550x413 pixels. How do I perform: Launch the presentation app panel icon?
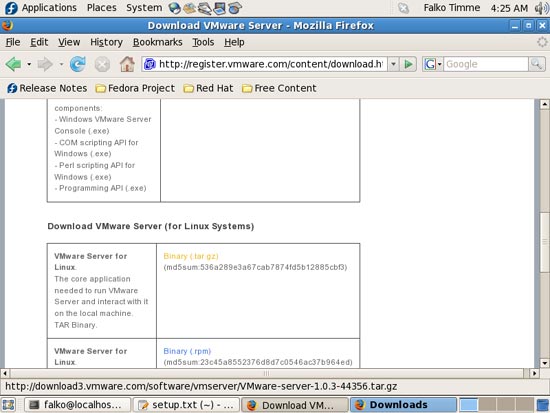pos(220,8)
